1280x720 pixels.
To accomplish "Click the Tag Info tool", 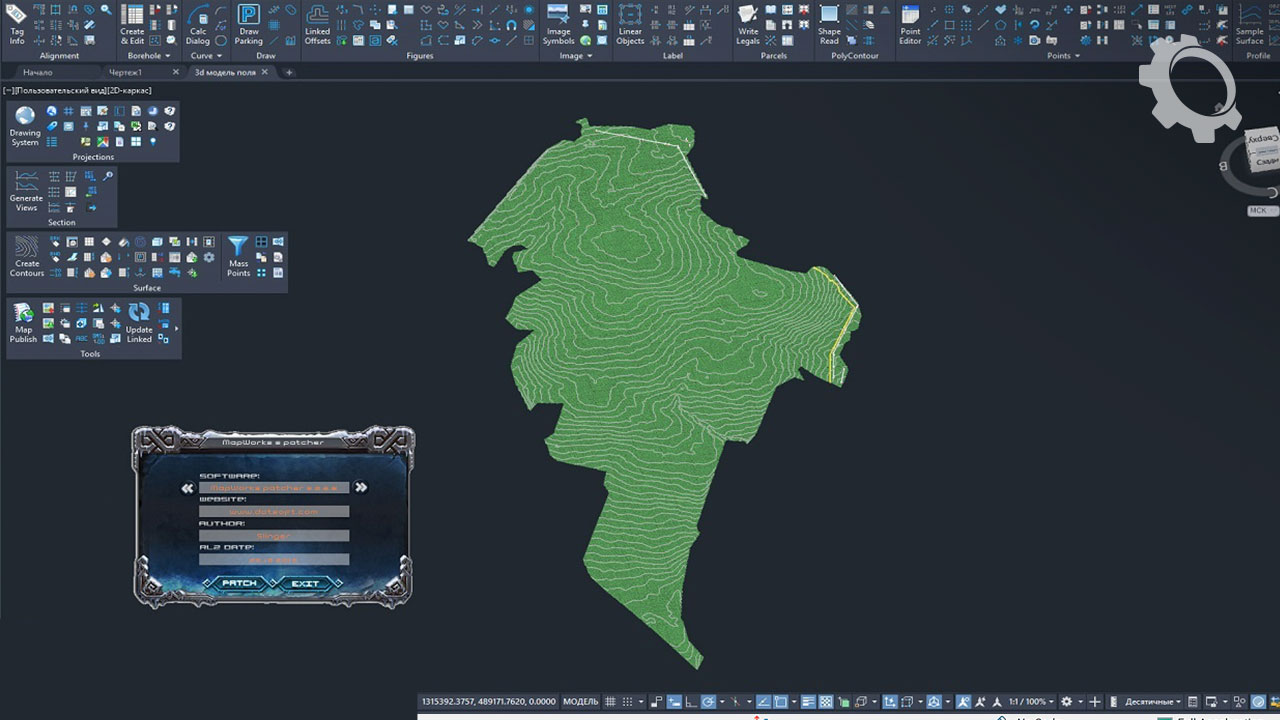I will (x=17, y=24).
